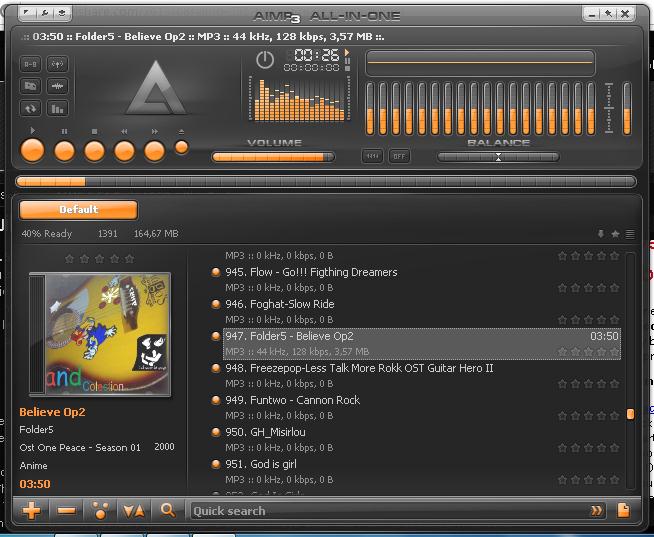Open files with the small eject button
Image resolution: width=654 pixels, height=537 pixels.
181,147
